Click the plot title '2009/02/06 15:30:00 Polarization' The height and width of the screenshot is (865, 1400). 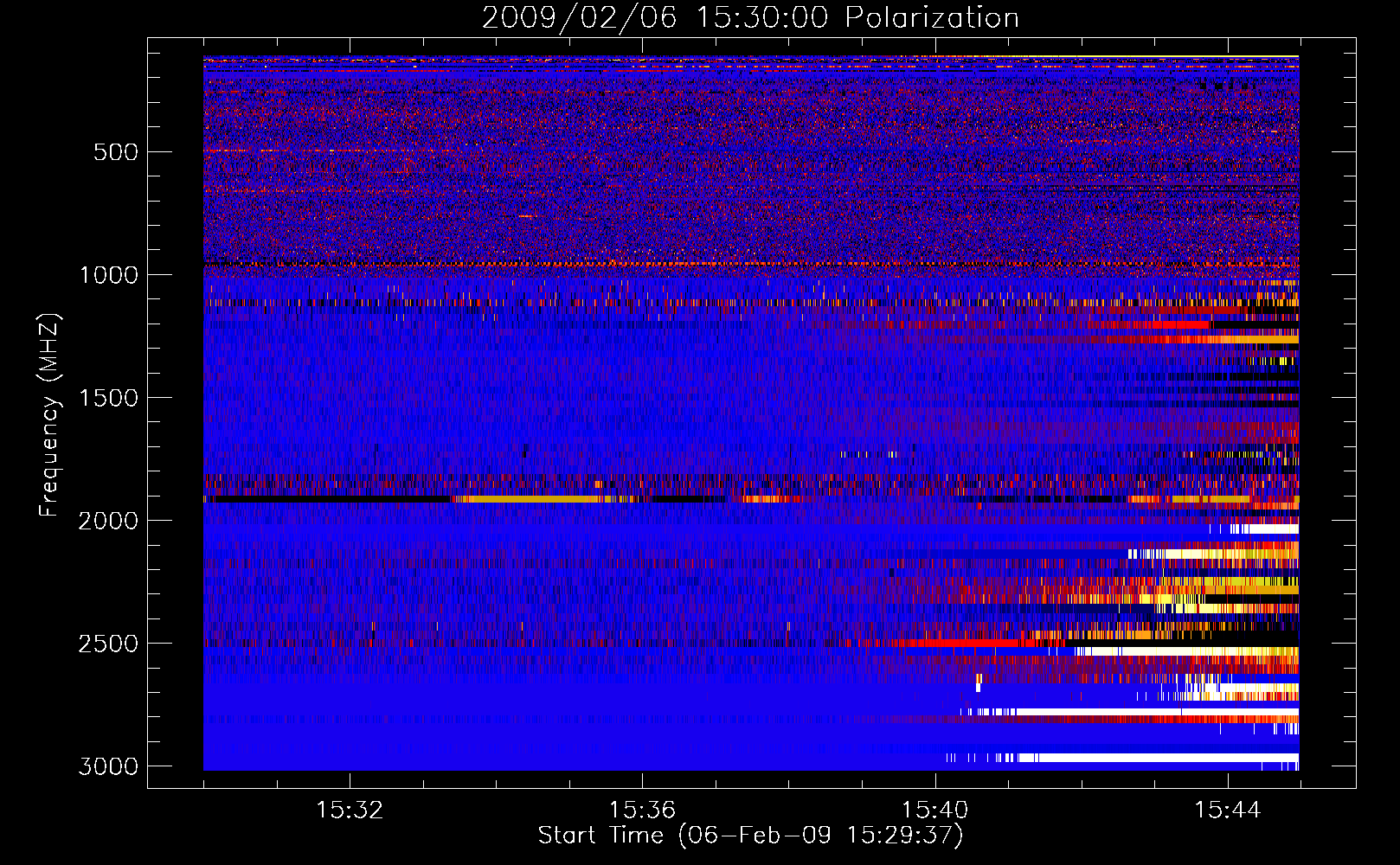750,18
